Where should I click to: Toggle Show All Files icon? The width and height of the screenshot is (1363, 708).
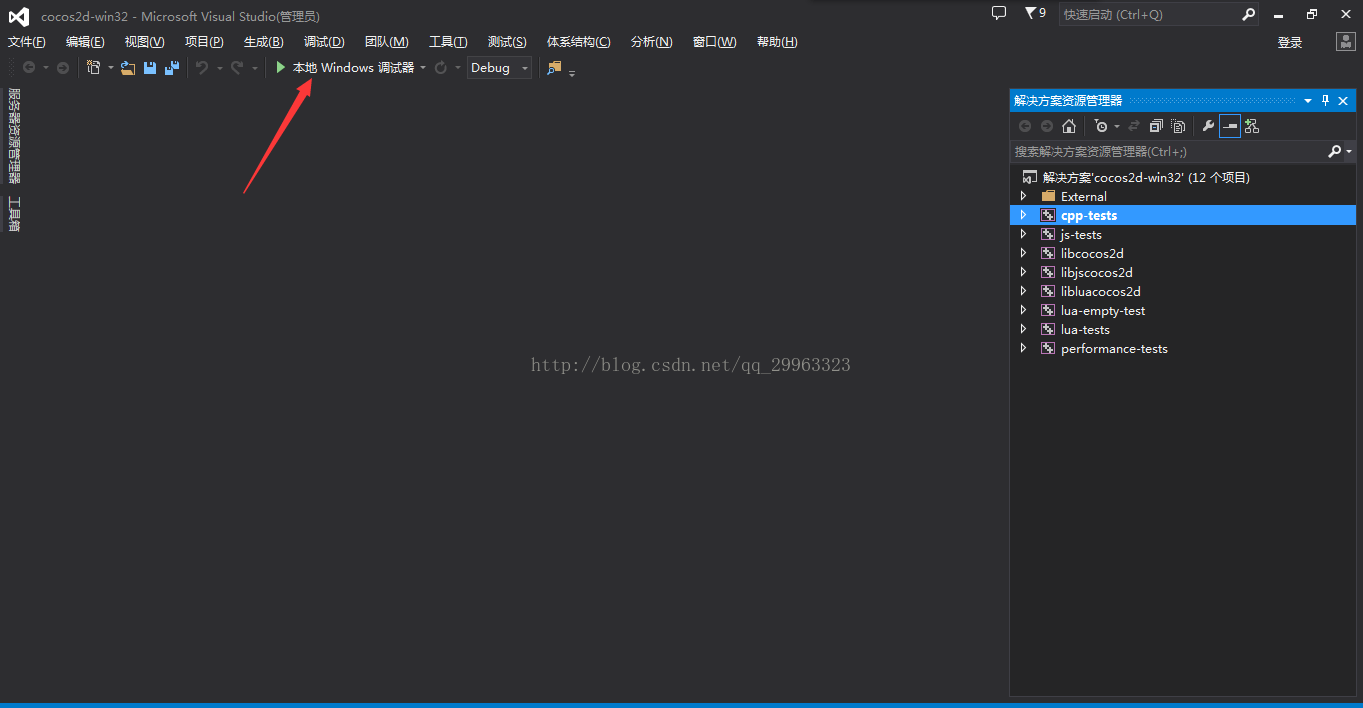[x=1179, y=126]
